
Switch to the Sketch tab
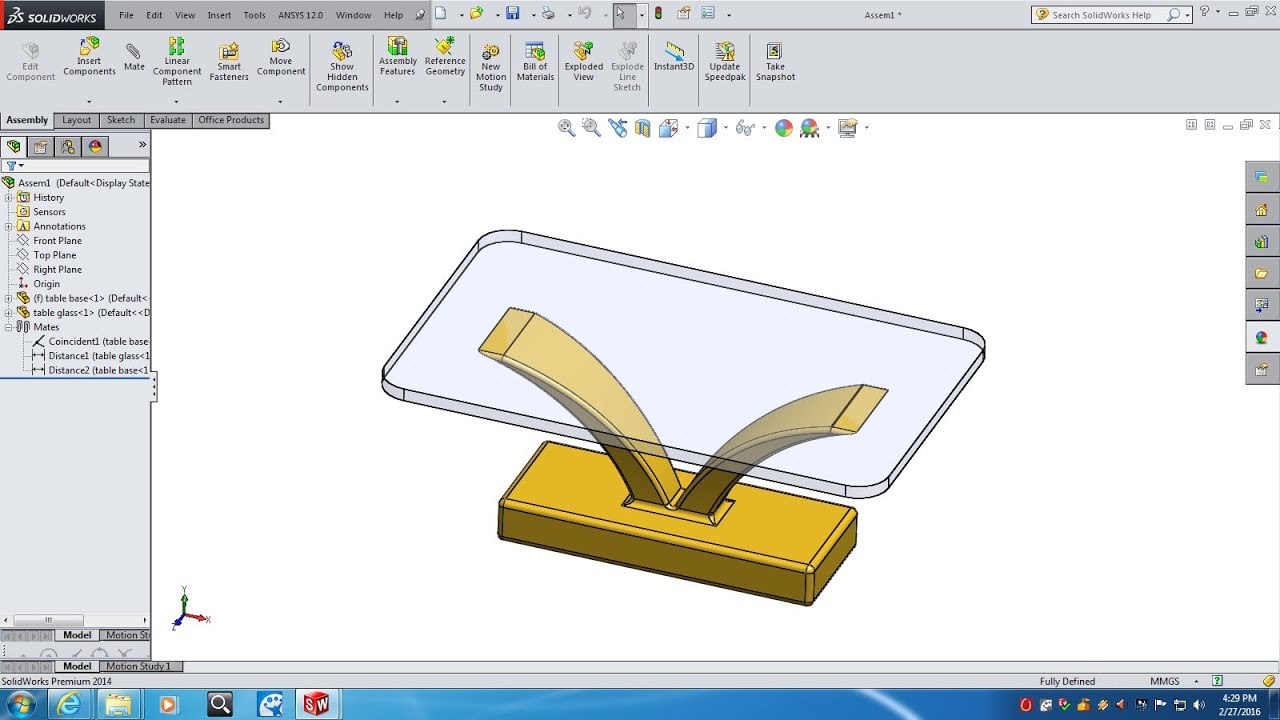point(121,120)
